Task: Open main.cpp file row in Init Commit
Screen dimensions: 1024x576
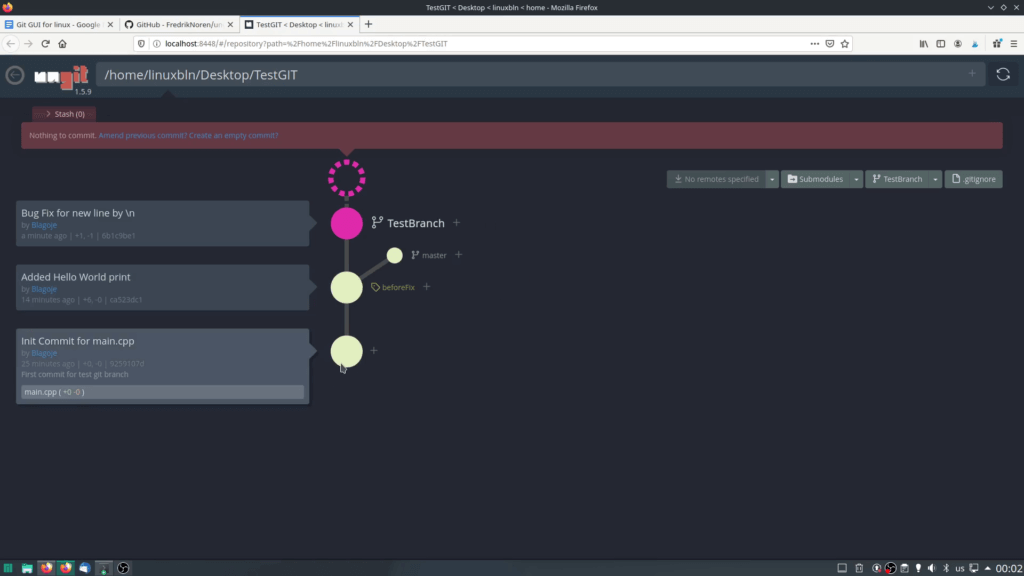Action: click(x=163, y=392)
